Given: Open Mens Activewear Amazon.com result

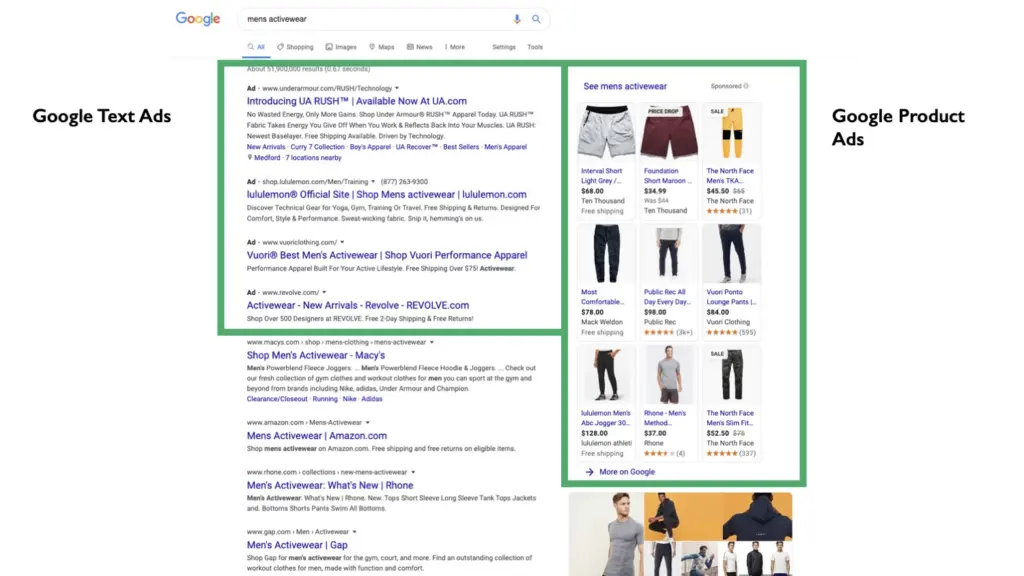Looking at the screenshot, I should point(317,436).
